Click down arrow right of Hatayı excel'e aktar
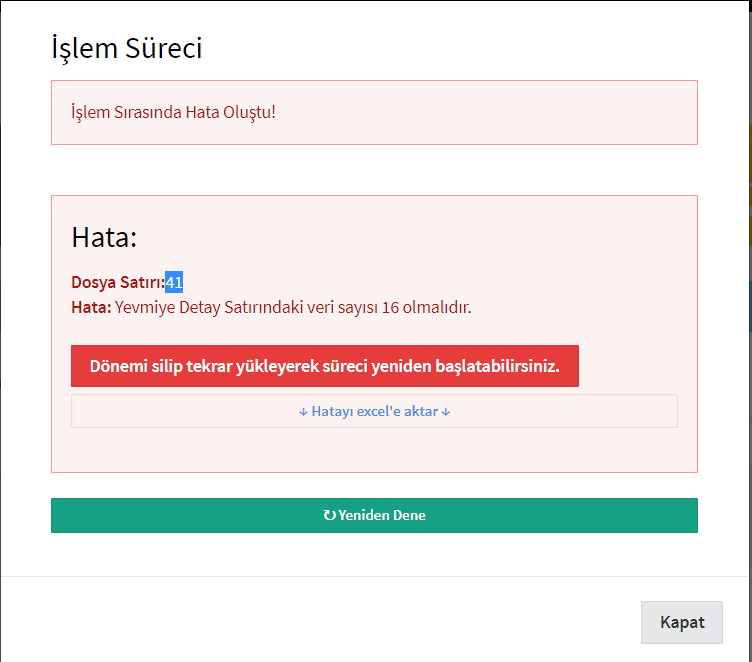 pos(446,412)
